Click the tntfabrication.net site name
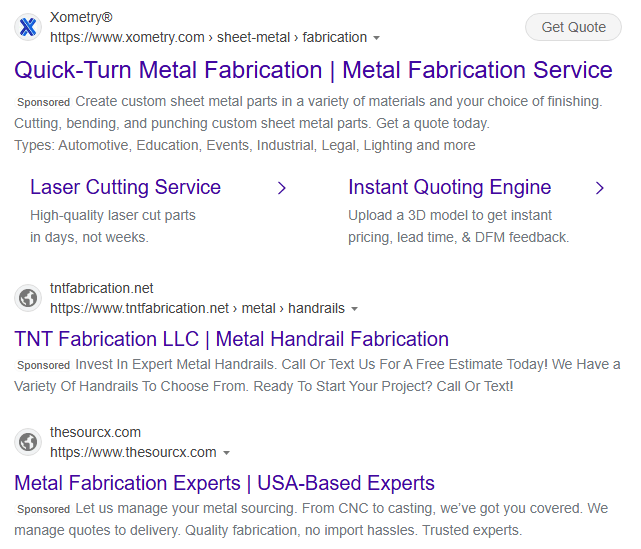 101,288
